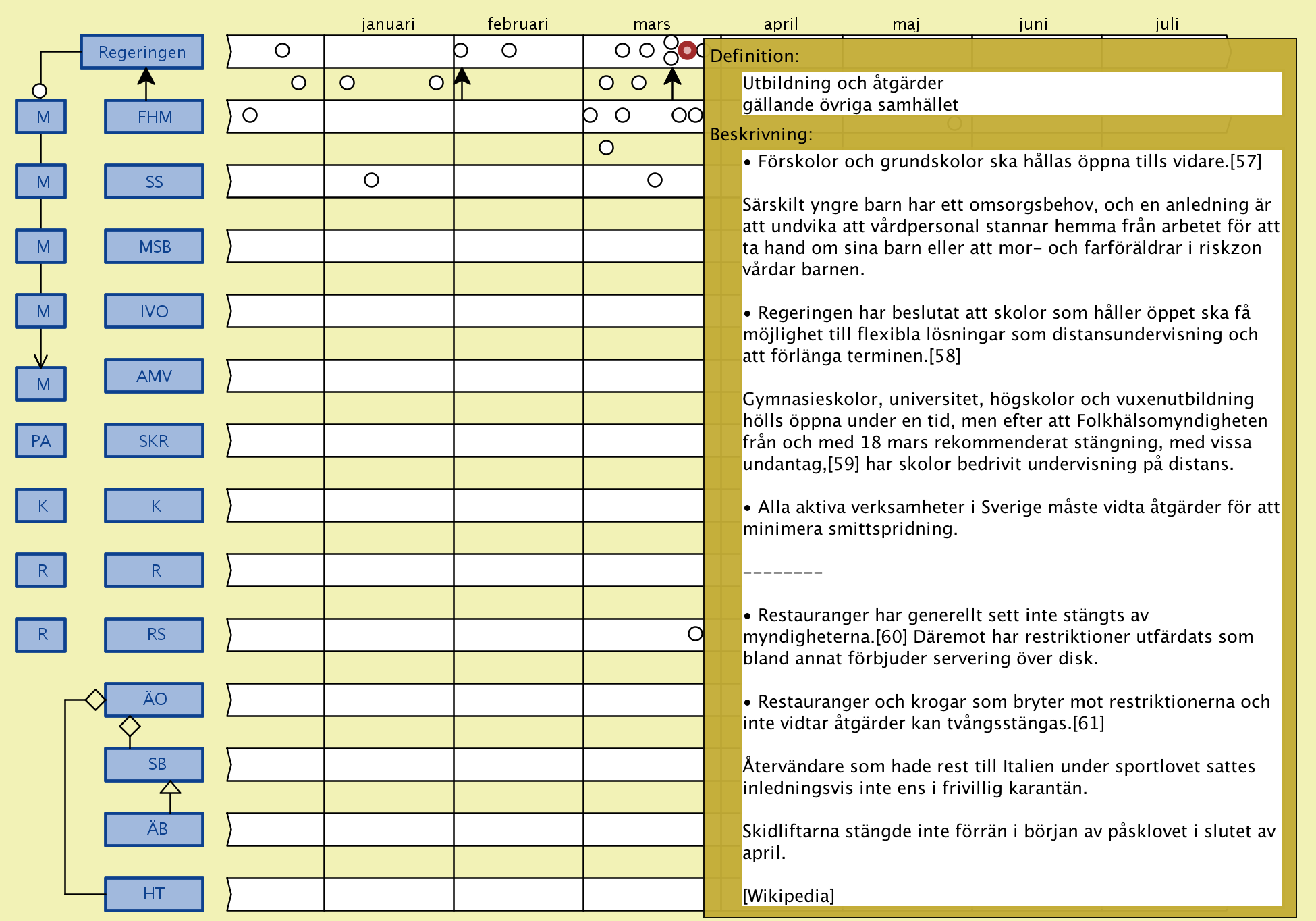Click the triangle icon under SB
The width and height of the screenshot is (1316, 921).
(x=170, y=788)
